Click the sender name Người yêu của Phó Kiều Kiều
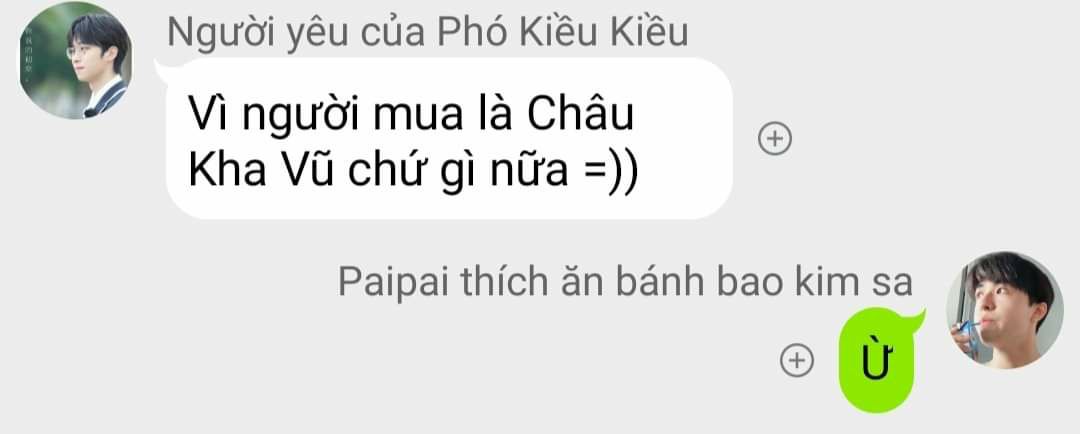 click(x=428, y=32)
